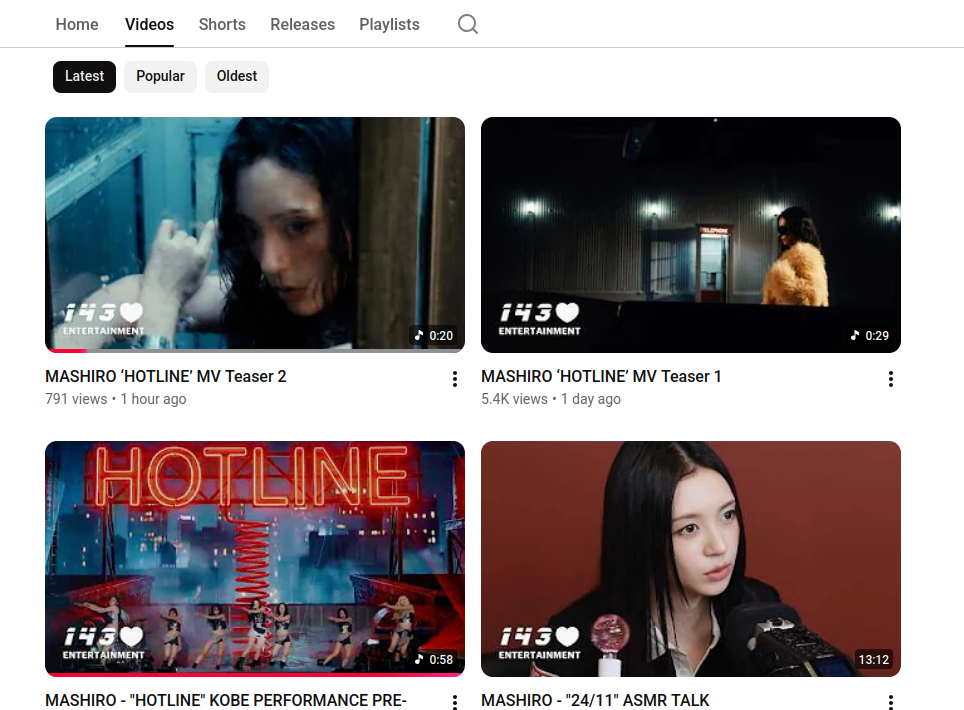This screenshot has height=710, width=964.
Task: Switch to the Home tab
Action: (x=77, y=25)
